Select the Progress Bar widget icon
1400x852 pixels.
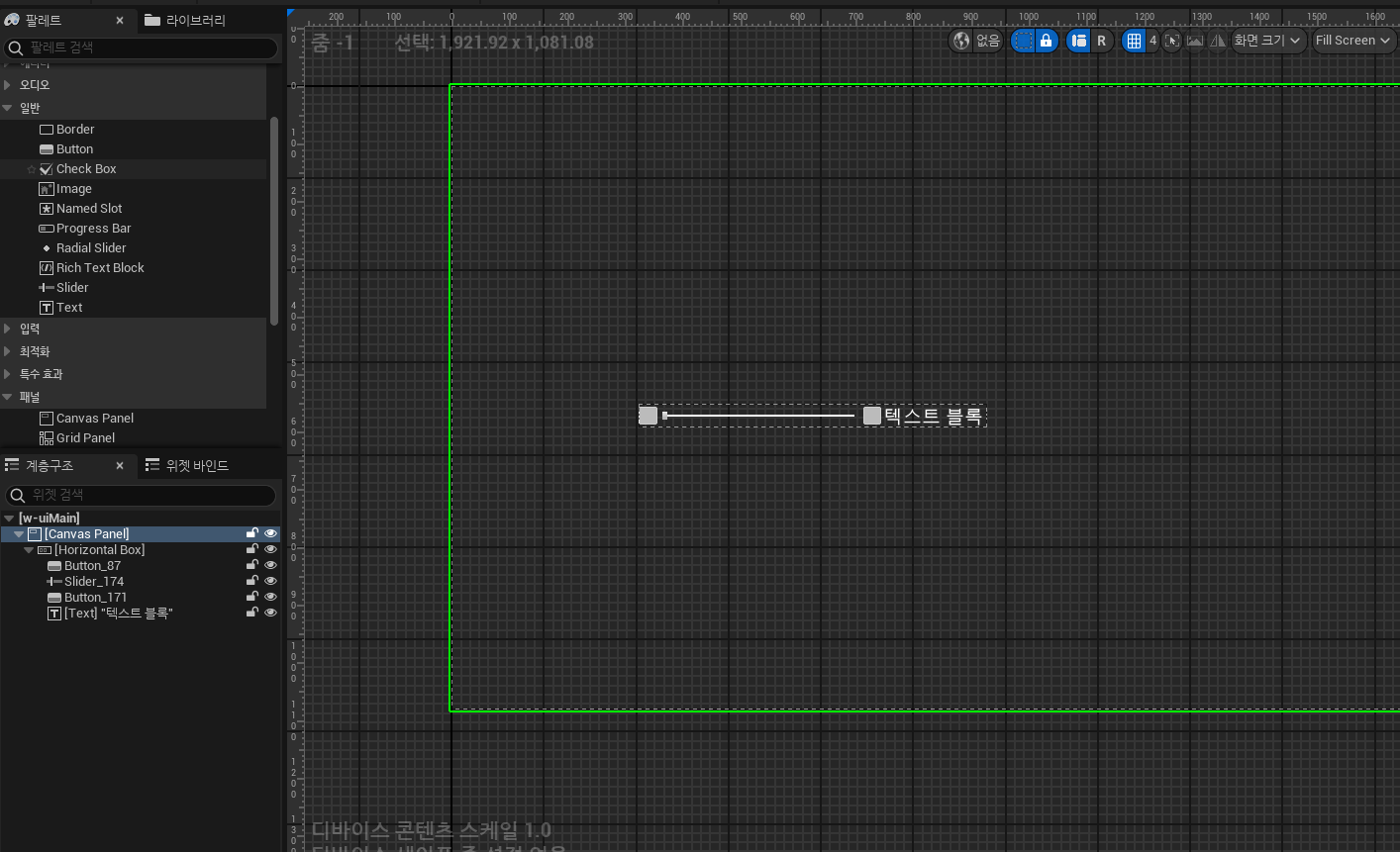pos(46,229)
